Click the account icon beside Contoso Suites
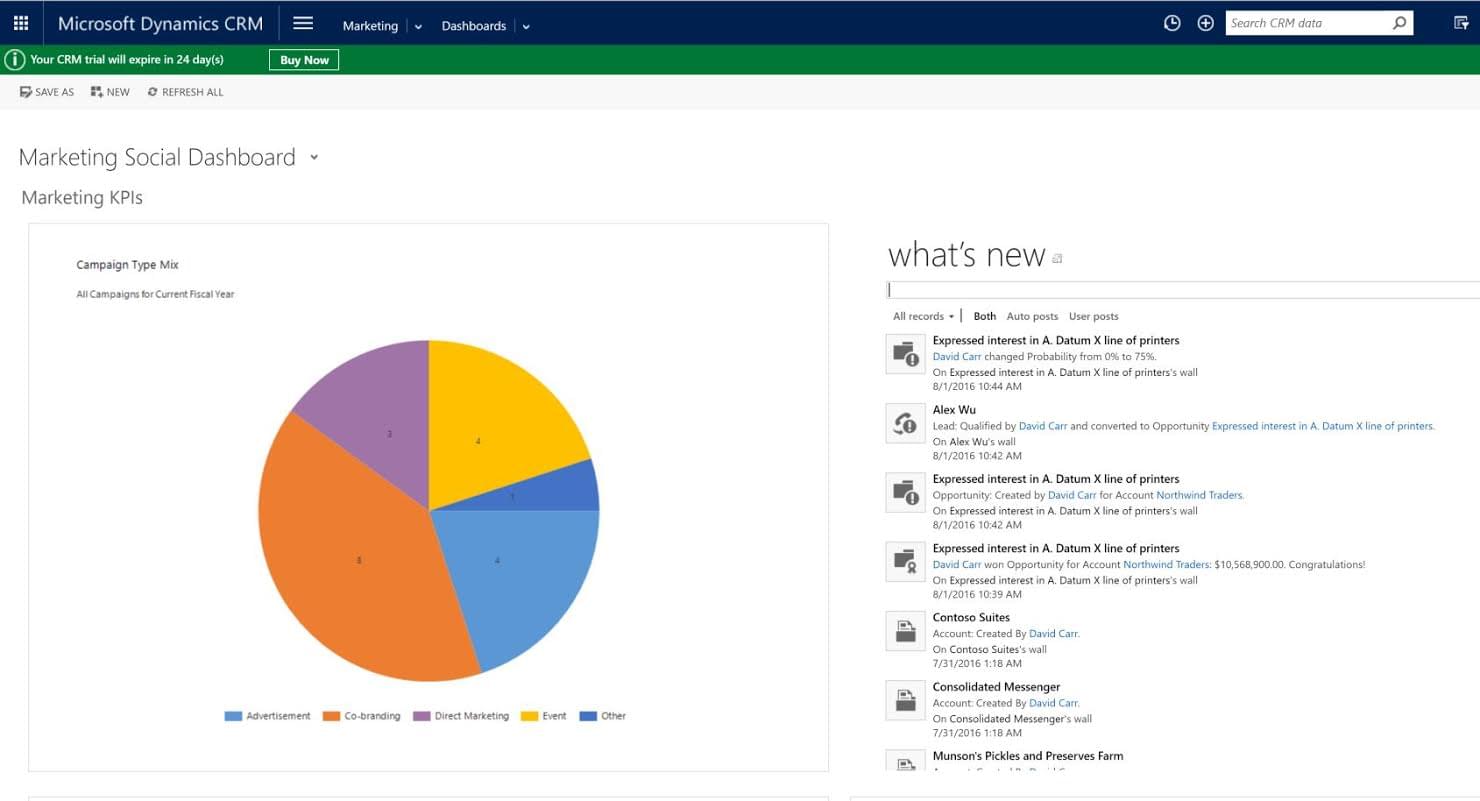Screen dimensions: 1480x801 click(x=905, y=631)
